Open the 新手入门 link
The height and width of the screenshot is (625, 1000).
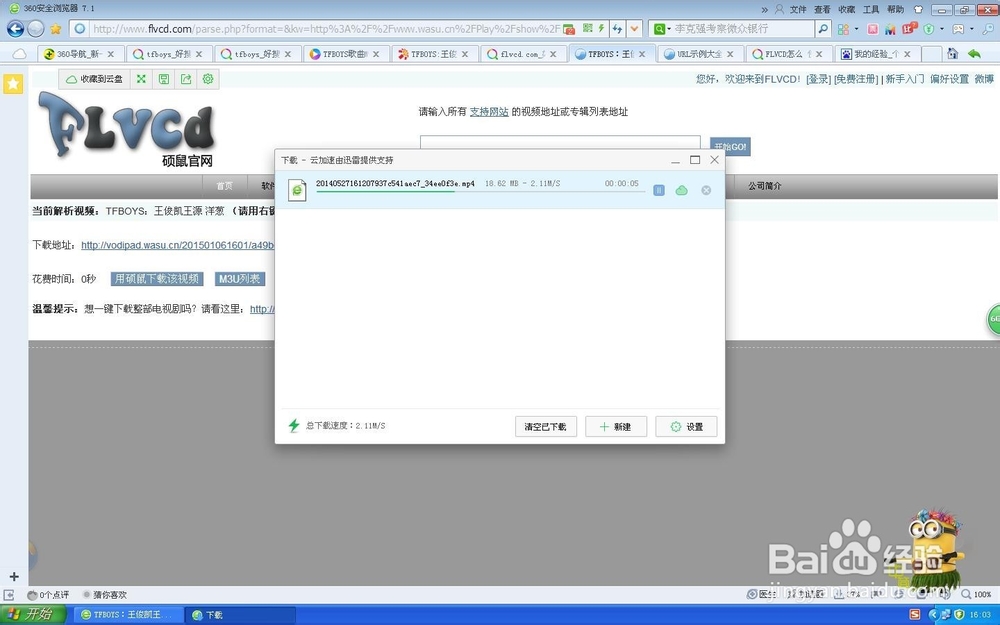[904, 79]
